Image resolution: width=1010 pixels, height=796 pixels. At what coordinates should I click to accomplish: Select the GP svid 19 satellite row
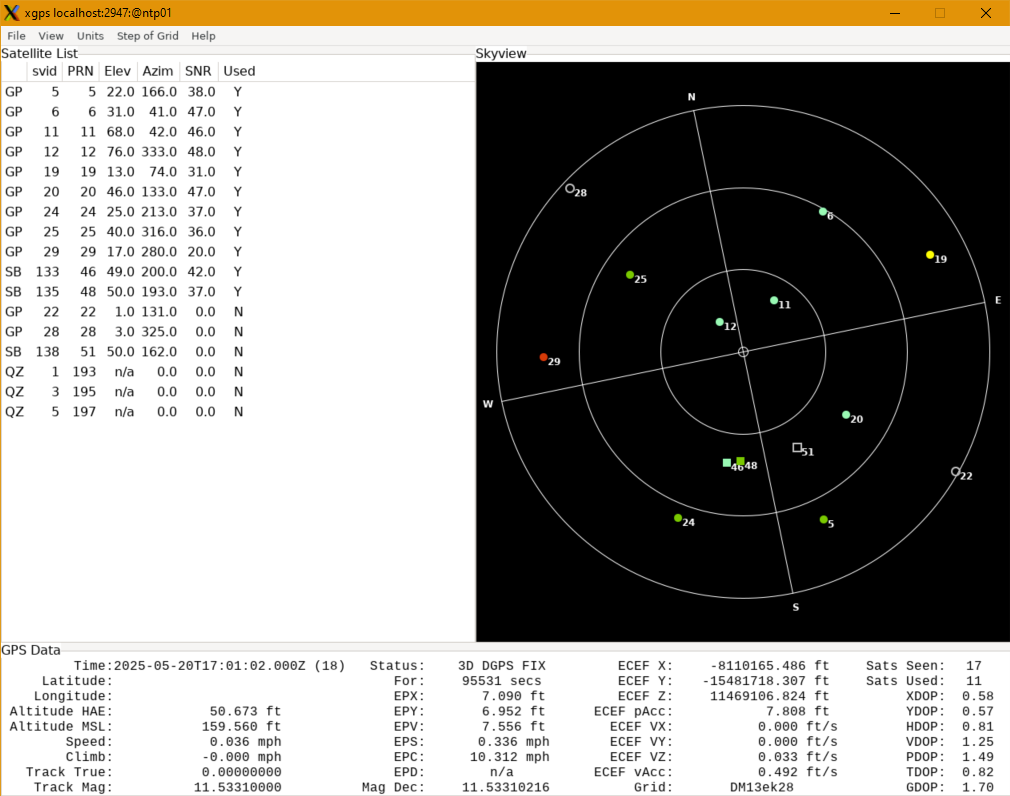click(238, 172)
